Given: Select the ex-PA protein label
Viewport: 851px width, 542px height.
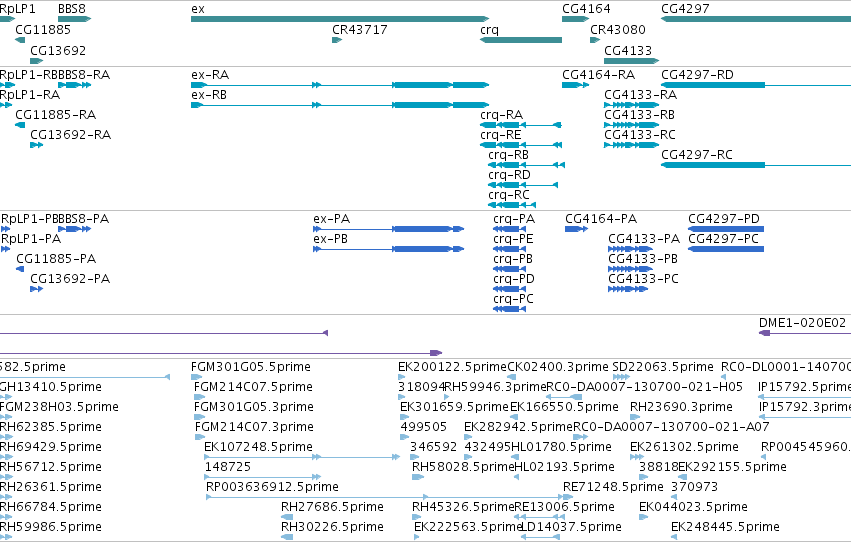Looking at the screenshot, I should 332,219.
